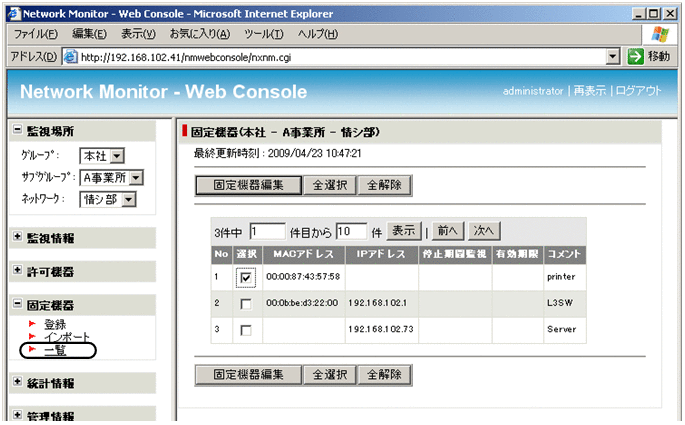685x425 pixels.
Task: Open the ツール(T) menu
Action: pyautogui.click(x=264, y=34)
